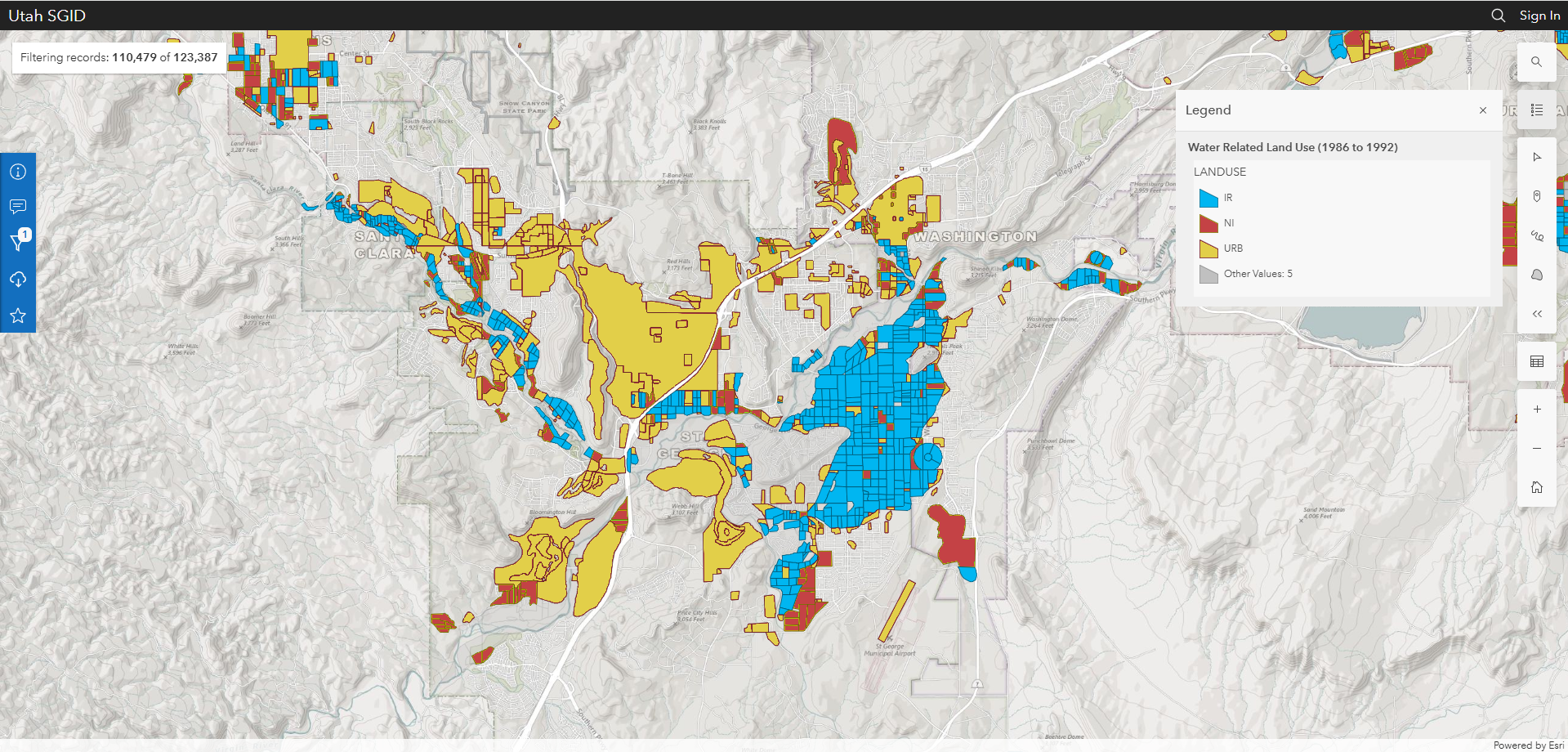Open the favorites star icon

pos(18,316)
